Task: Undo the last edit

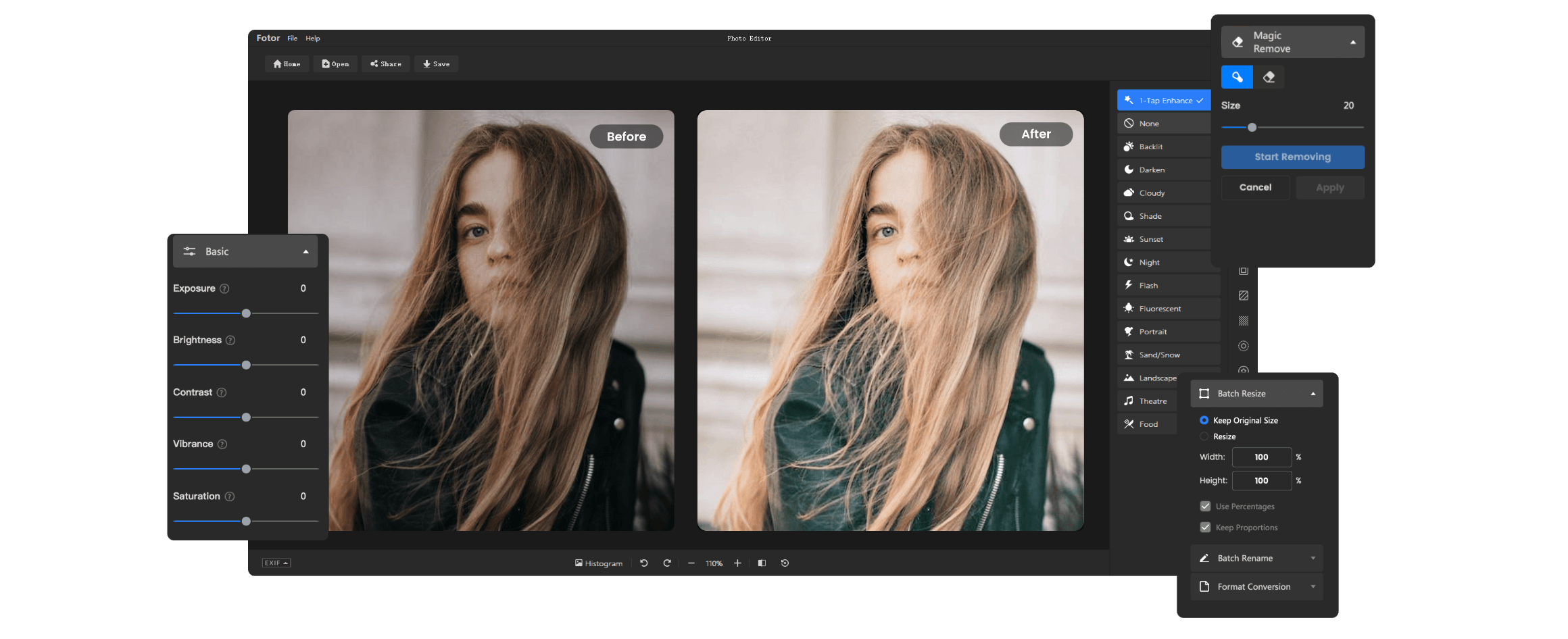Action: coord(643,563)
